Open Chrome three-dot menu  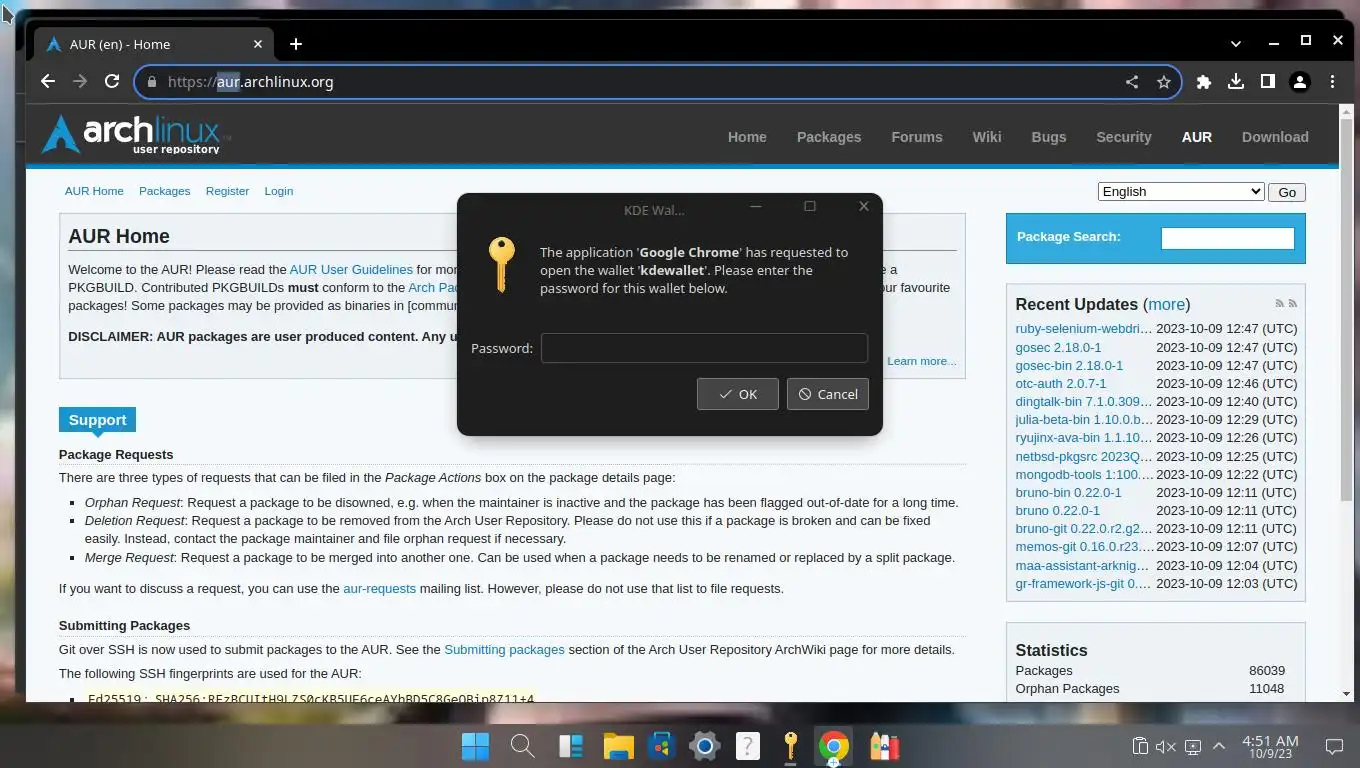point(1332,82)
